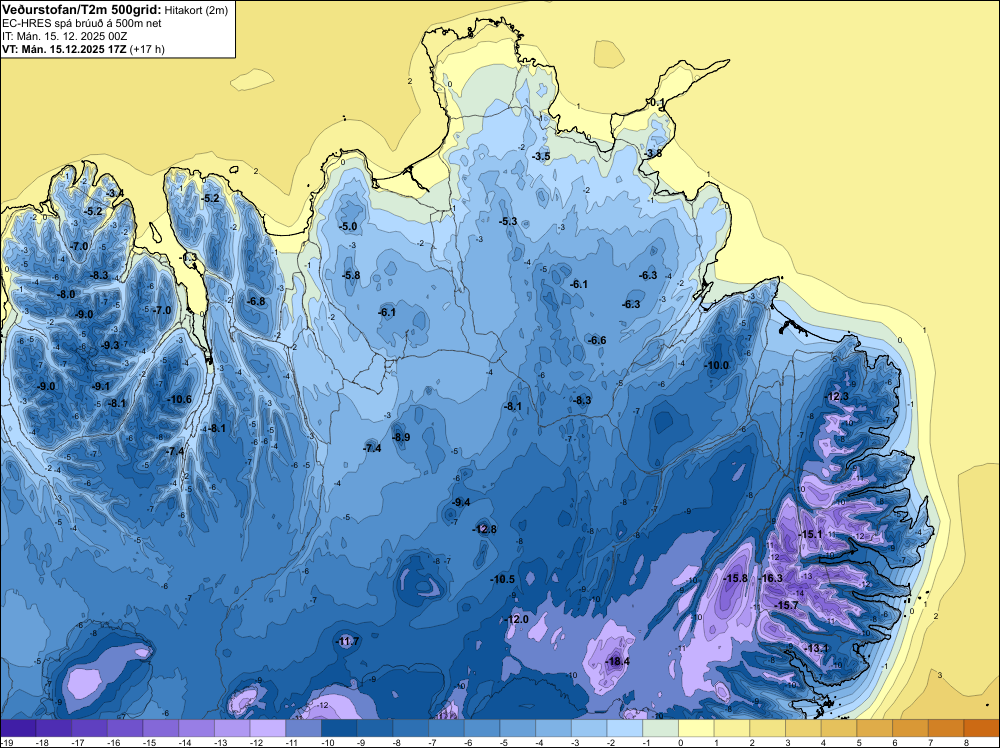The width and height of the screenshot is (1000, 748).
Task: Click the -12.3 temperature label
Action: 837,397
